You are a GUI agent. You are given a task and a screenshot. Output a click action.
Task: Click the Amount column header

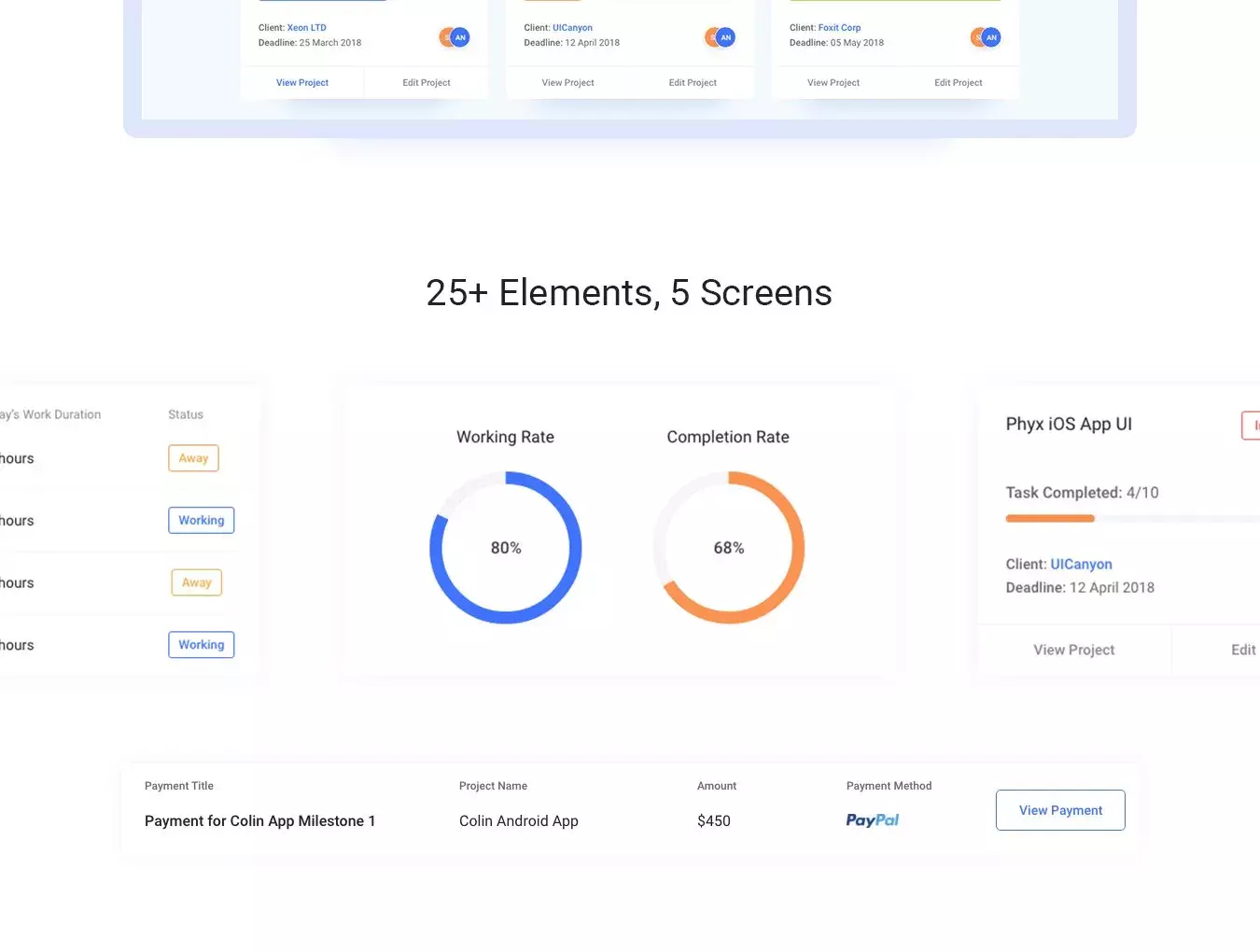tap(717, 786)
